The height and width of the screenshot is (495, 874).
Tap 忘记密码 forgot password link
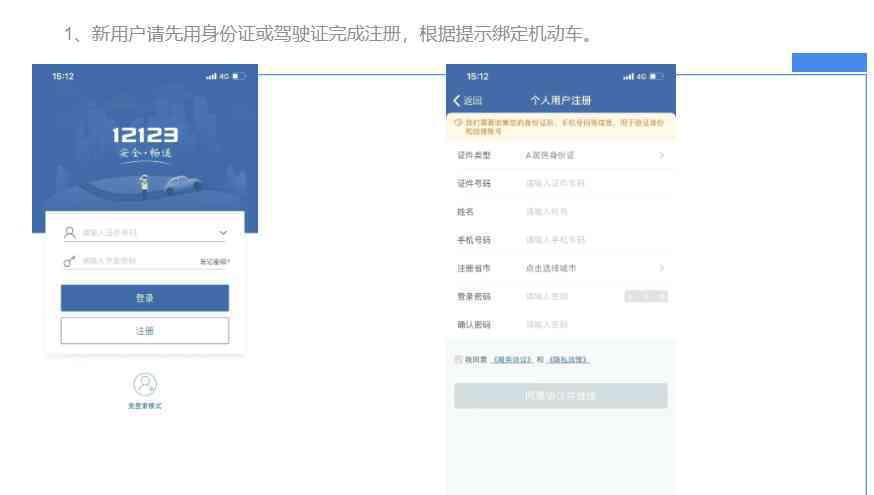click(x=214, y=262)
